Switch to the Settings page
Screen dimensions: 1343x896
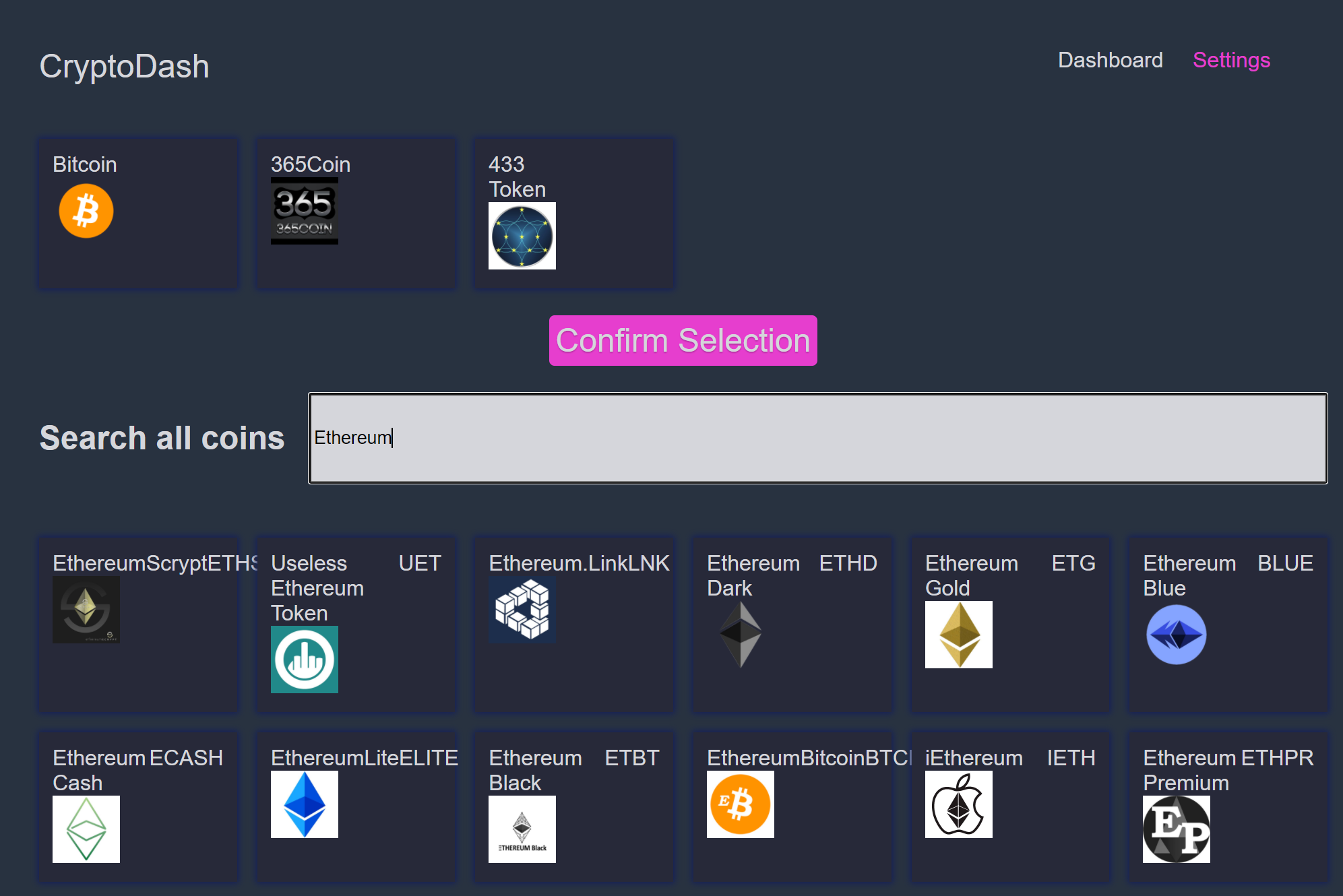[x=1231, y=61]
